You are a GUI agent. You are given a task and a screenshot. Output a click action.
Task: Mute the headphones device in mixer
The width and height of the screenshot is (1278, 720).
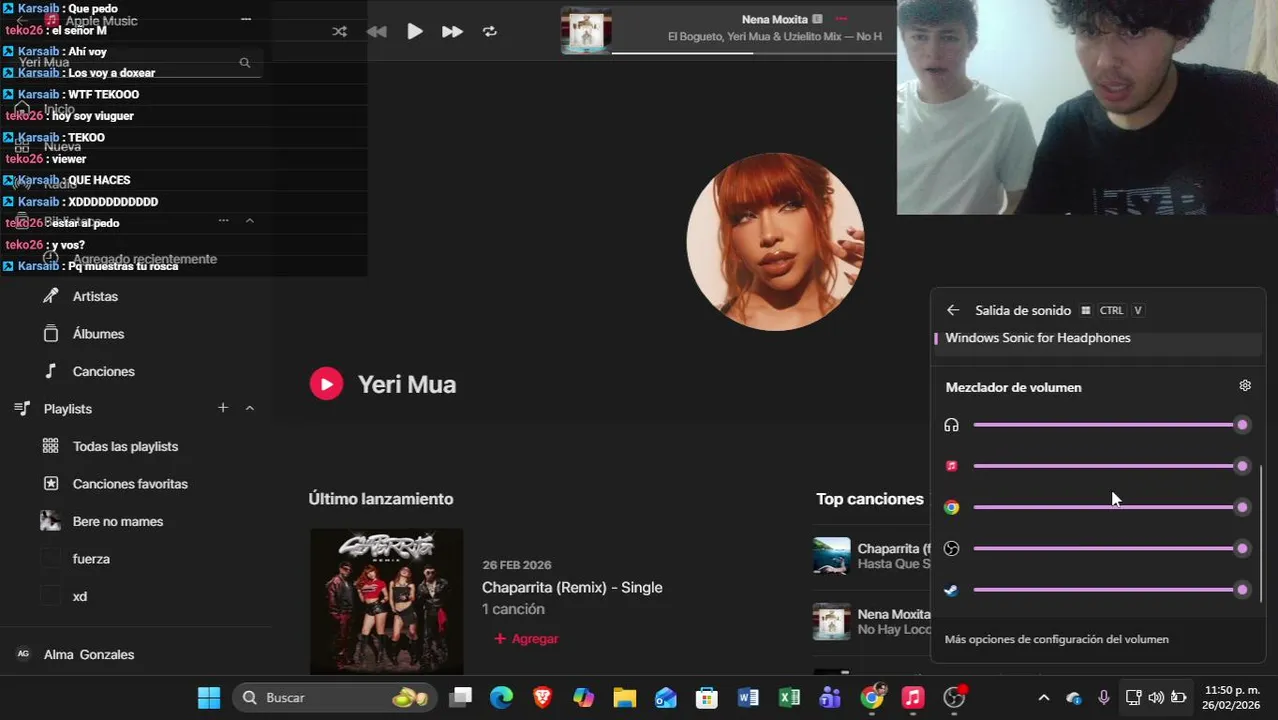point(951,425)
